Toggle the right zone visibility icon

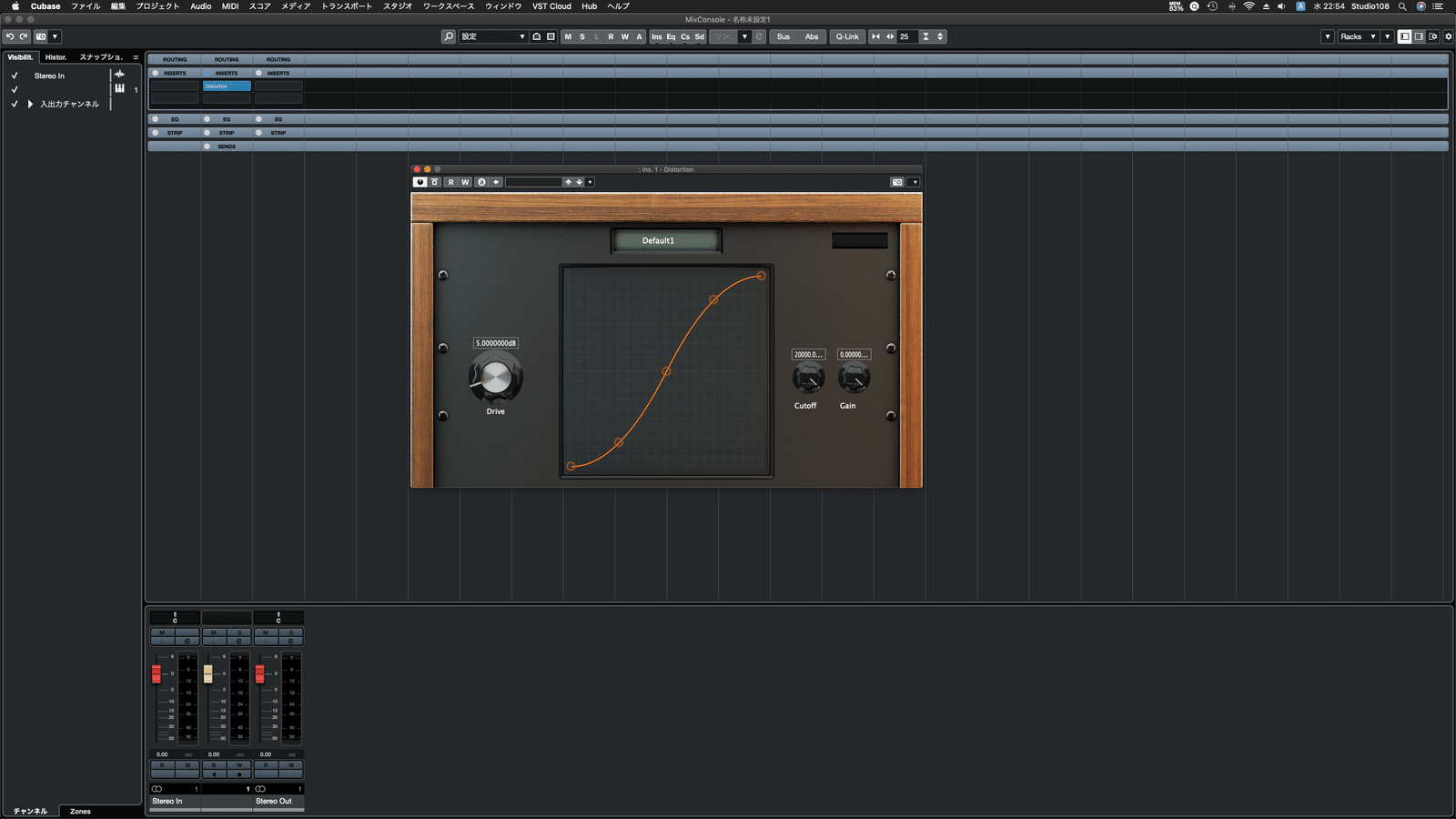pyautogui.click(x=1419, y=36)
